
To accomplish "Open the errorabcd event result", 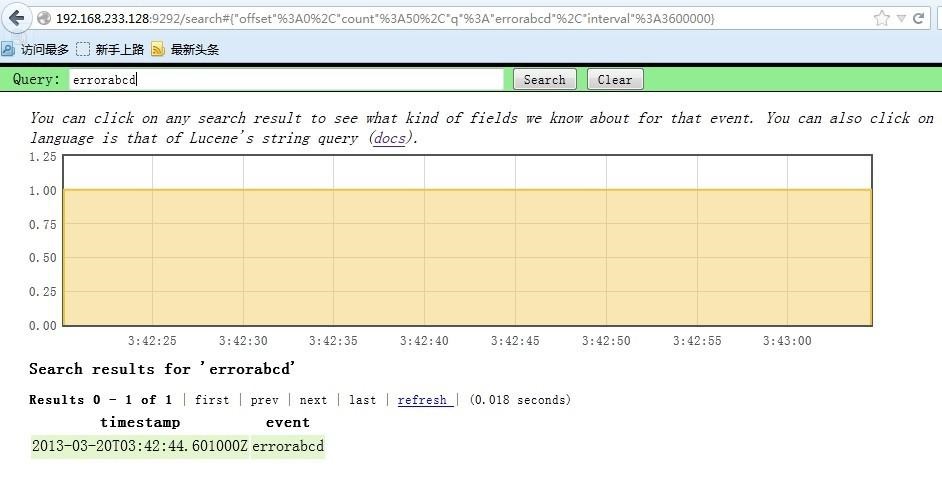I will tap(288, 447).
